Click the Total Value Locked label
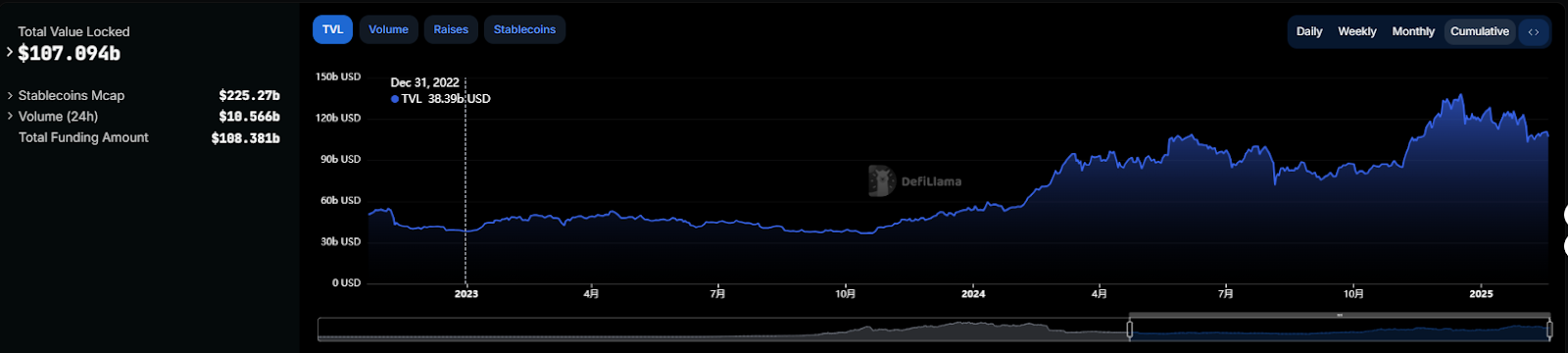The image size is (1568, 353). point(73,31)
